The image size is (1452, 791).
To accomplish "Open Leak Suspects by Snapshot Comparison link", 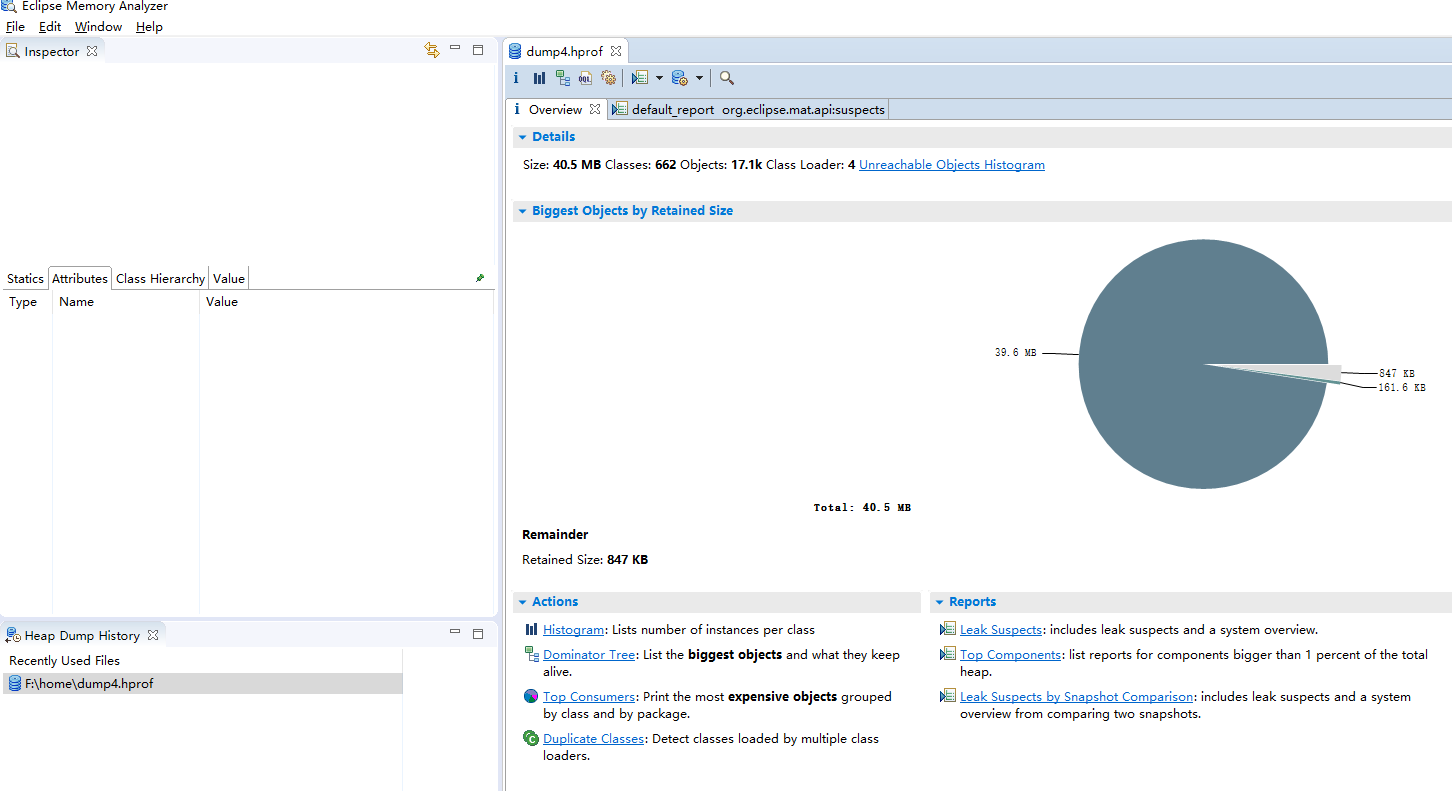I will 1076,697.
